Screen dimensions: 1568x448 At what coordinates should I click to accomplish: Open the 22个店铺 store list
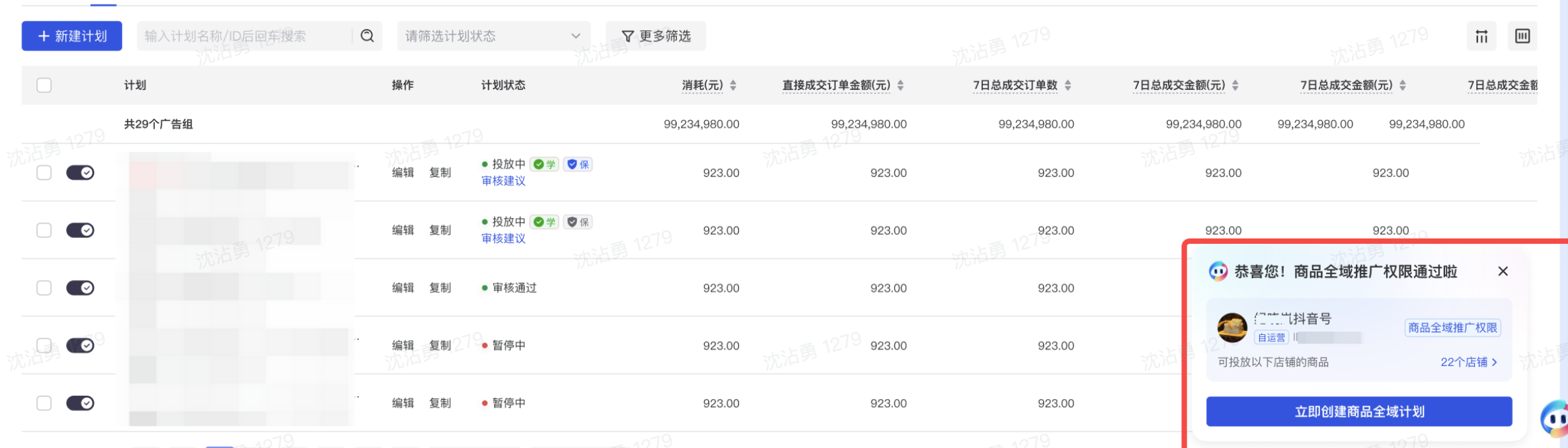click(1468, 362)
